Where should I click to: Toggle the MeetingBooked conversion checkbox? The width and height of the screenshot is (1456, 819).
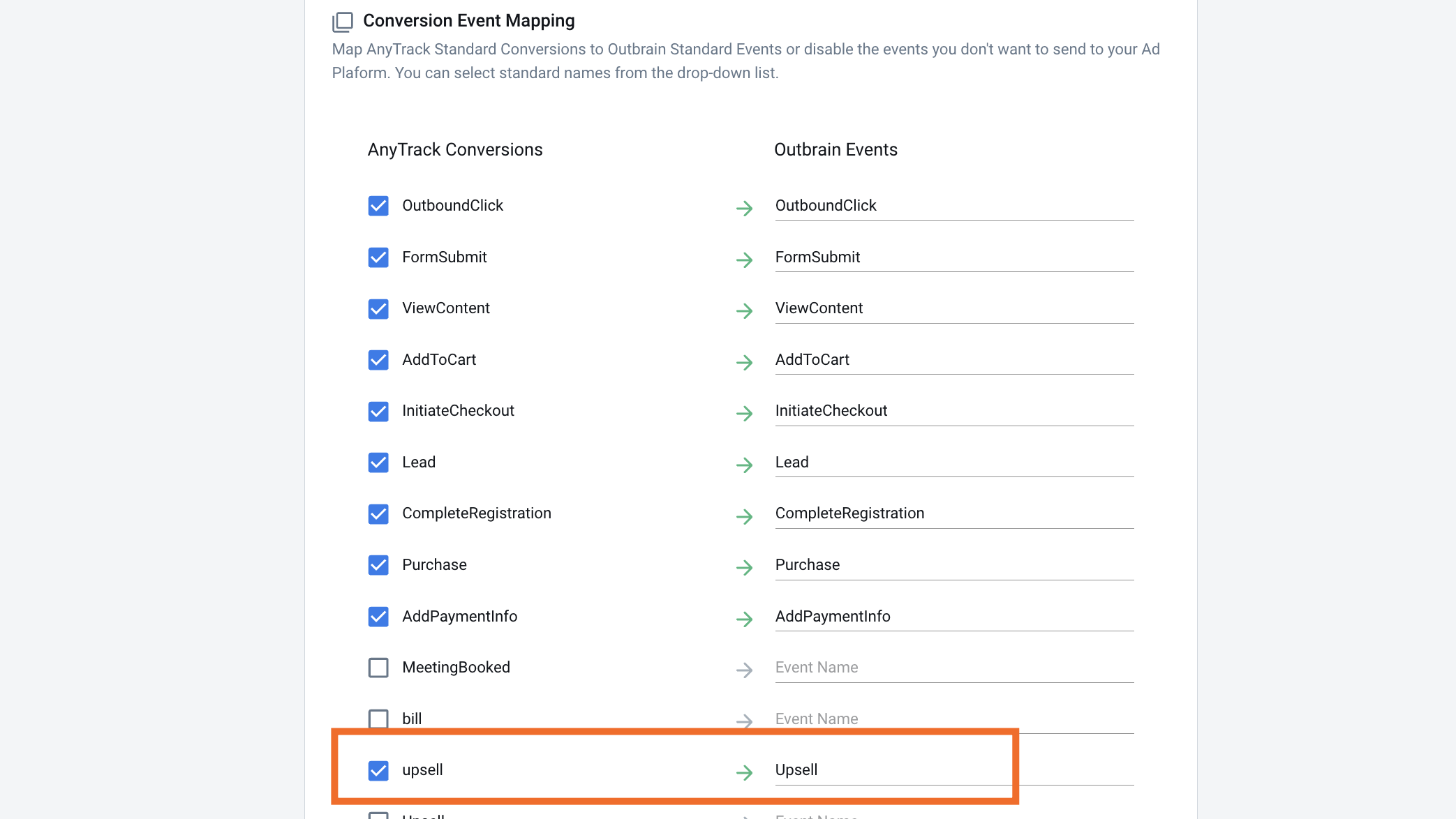[x=378, y=667]
